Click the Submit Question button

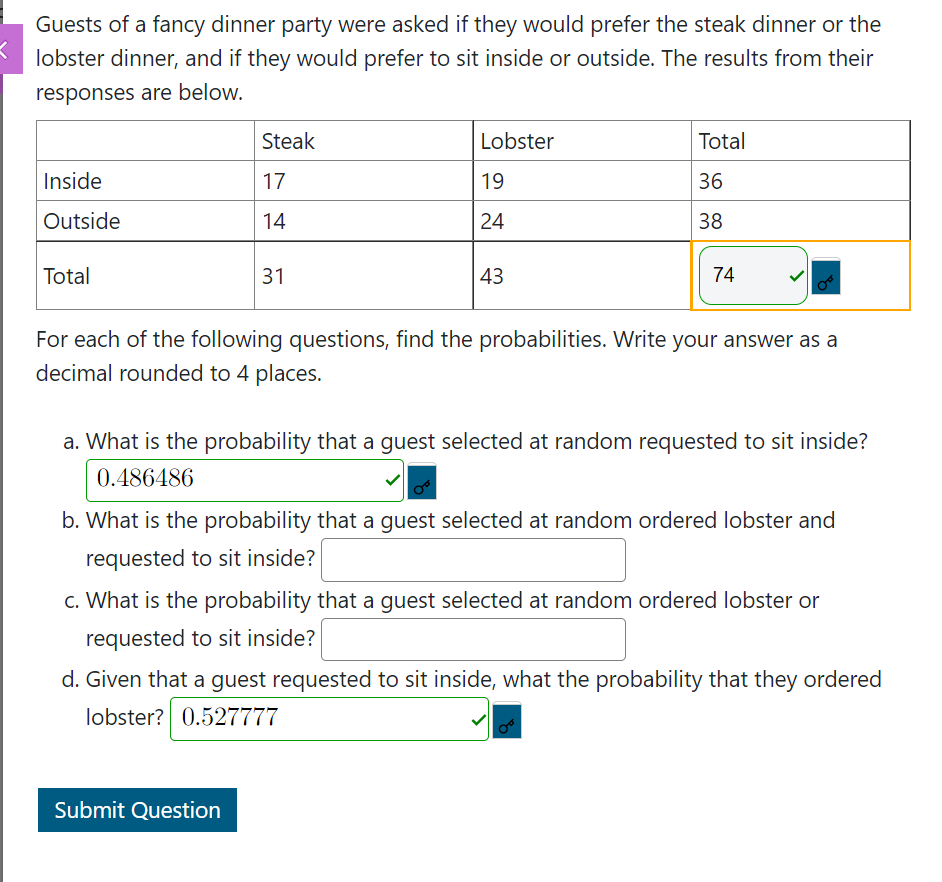coord(137,810)
